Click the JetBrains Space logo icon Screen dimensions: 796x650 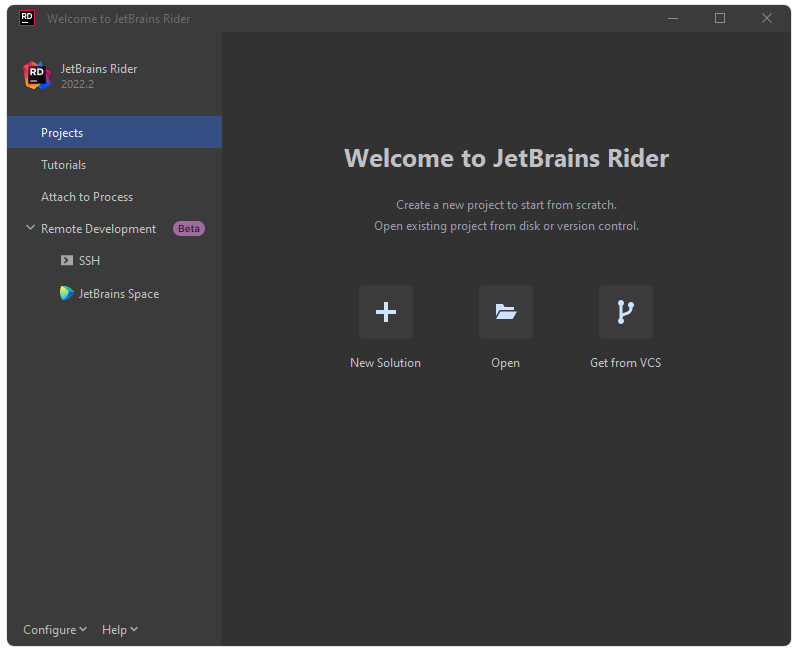point(67,293)
